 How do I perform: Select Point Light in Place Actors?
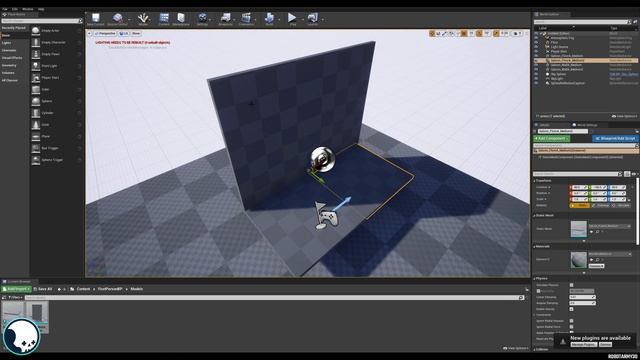(x=56, y=66)
